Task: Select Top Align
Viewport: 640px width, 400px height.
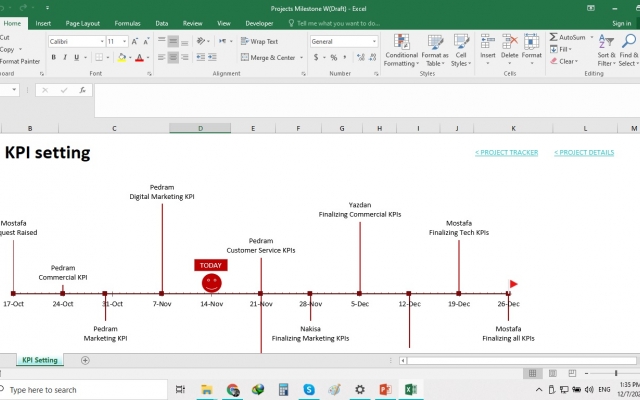Action: coord(162,41)
